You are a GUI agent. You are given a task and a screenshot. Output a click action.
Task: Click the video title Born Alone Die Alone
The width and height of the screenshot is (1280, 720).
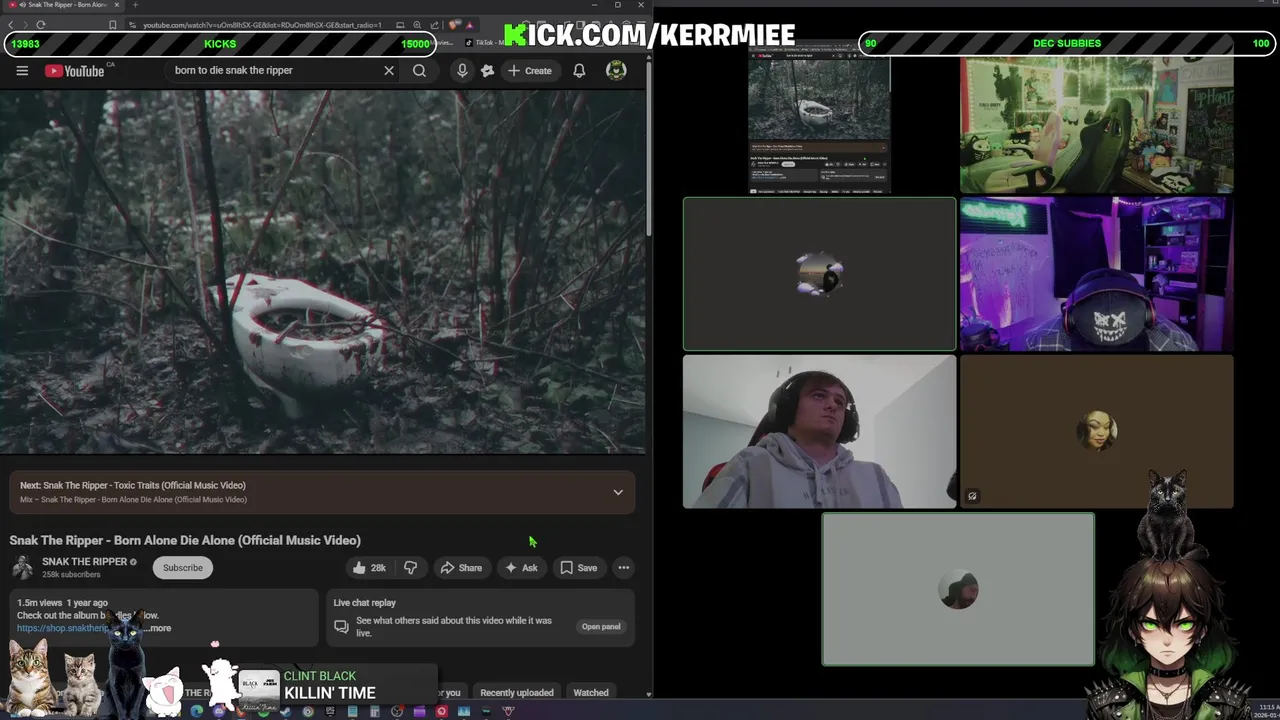click(x=185, y=540)
